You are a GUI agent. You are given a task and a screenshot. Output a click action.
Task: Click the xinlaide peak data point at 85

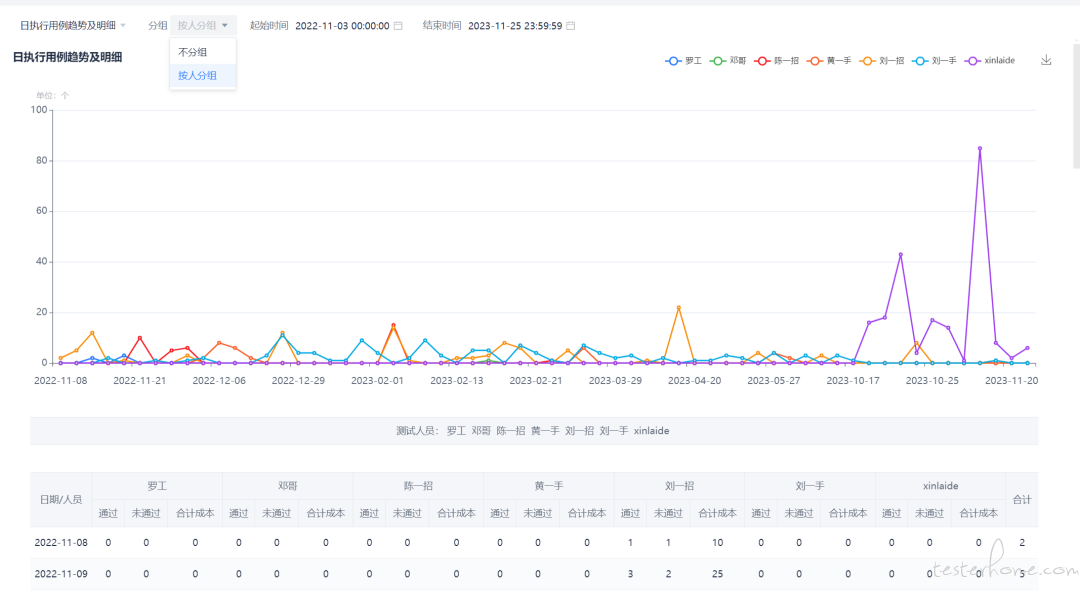[x=980, y=148]
